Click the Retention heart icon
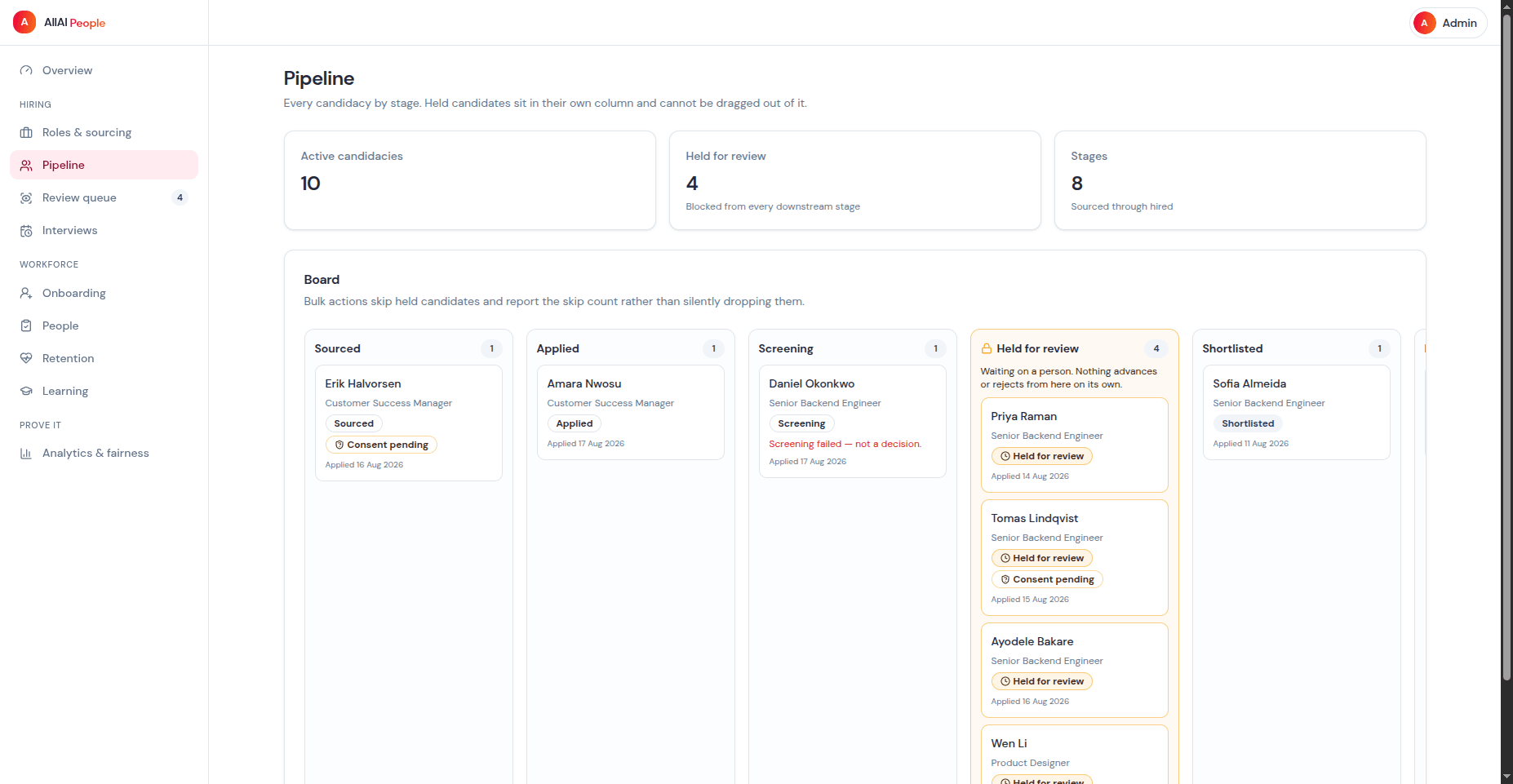1513x784 pixels. (x=26, y=358)
